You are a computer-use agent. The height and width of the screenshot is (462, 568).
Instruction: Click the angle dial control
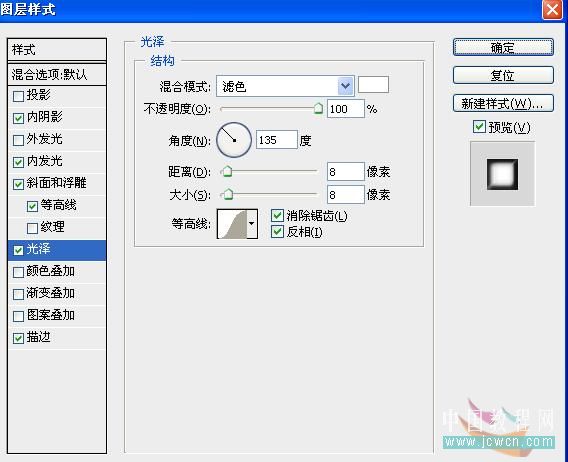click(234, 140)
